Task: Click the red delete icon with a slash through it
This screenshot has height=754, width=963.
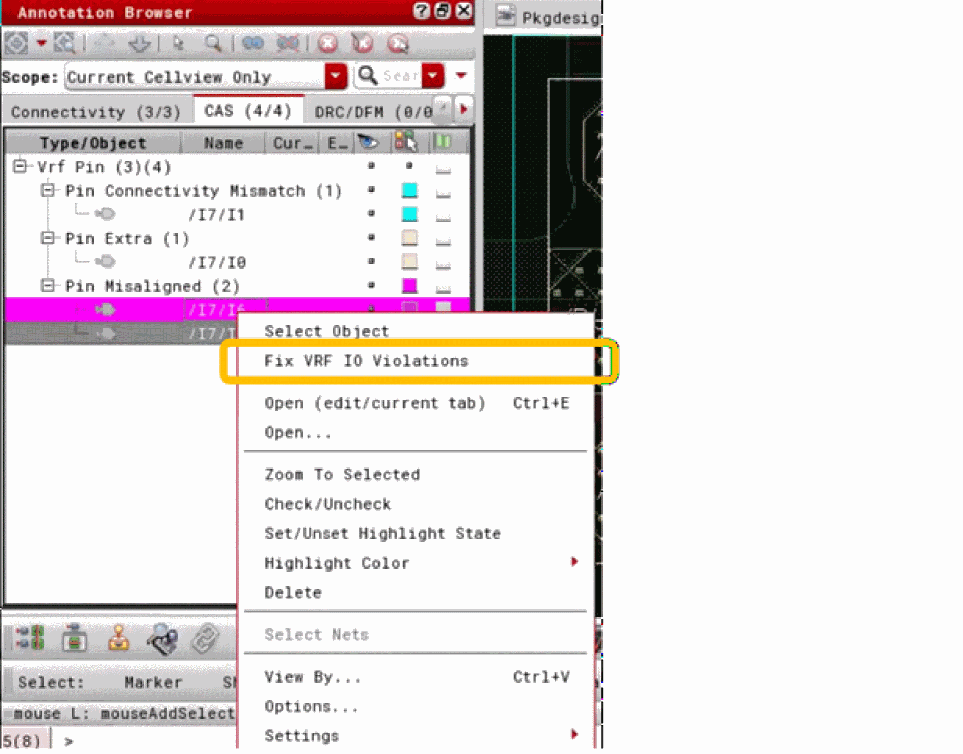Action: pyautogui.click(x=362, y=43)
